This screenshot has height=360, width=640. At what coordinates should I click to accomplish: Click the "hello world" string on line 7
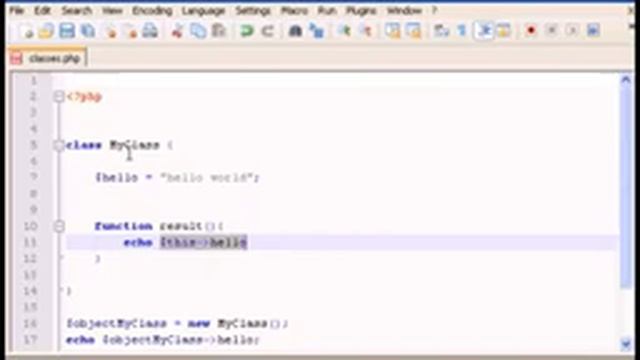click(207, 178)
